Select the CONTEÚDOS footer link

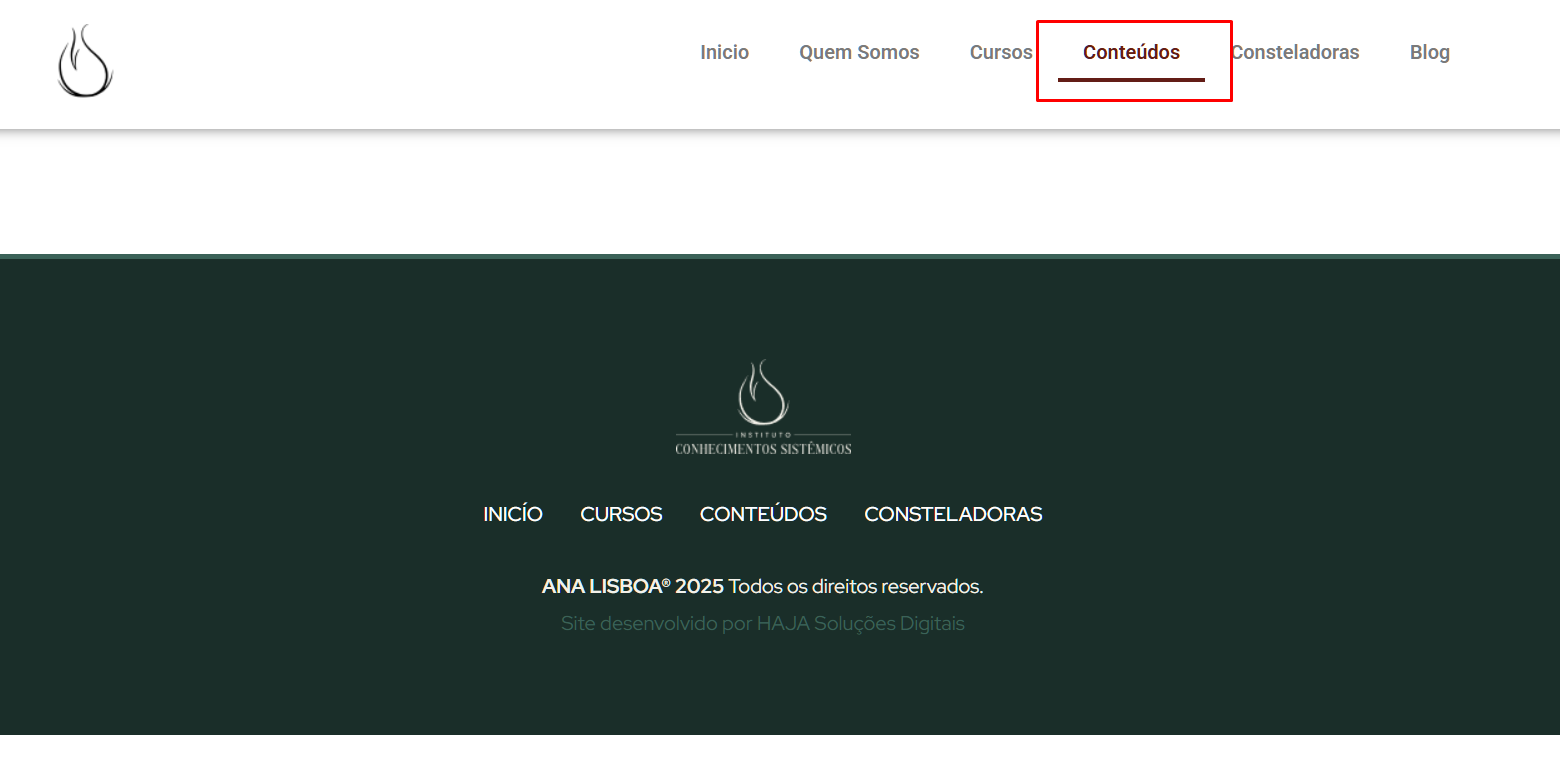763,514
